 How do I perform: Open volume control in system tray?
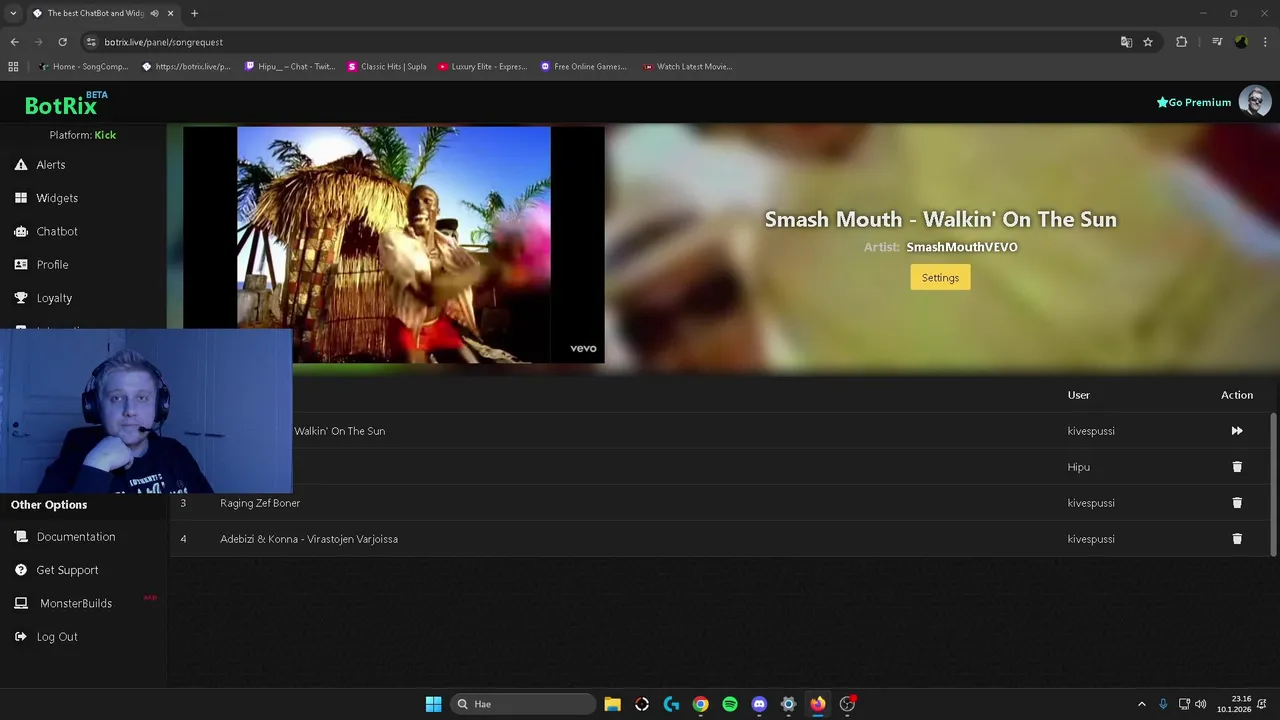pyautogui.click(x=1200, y=704)
